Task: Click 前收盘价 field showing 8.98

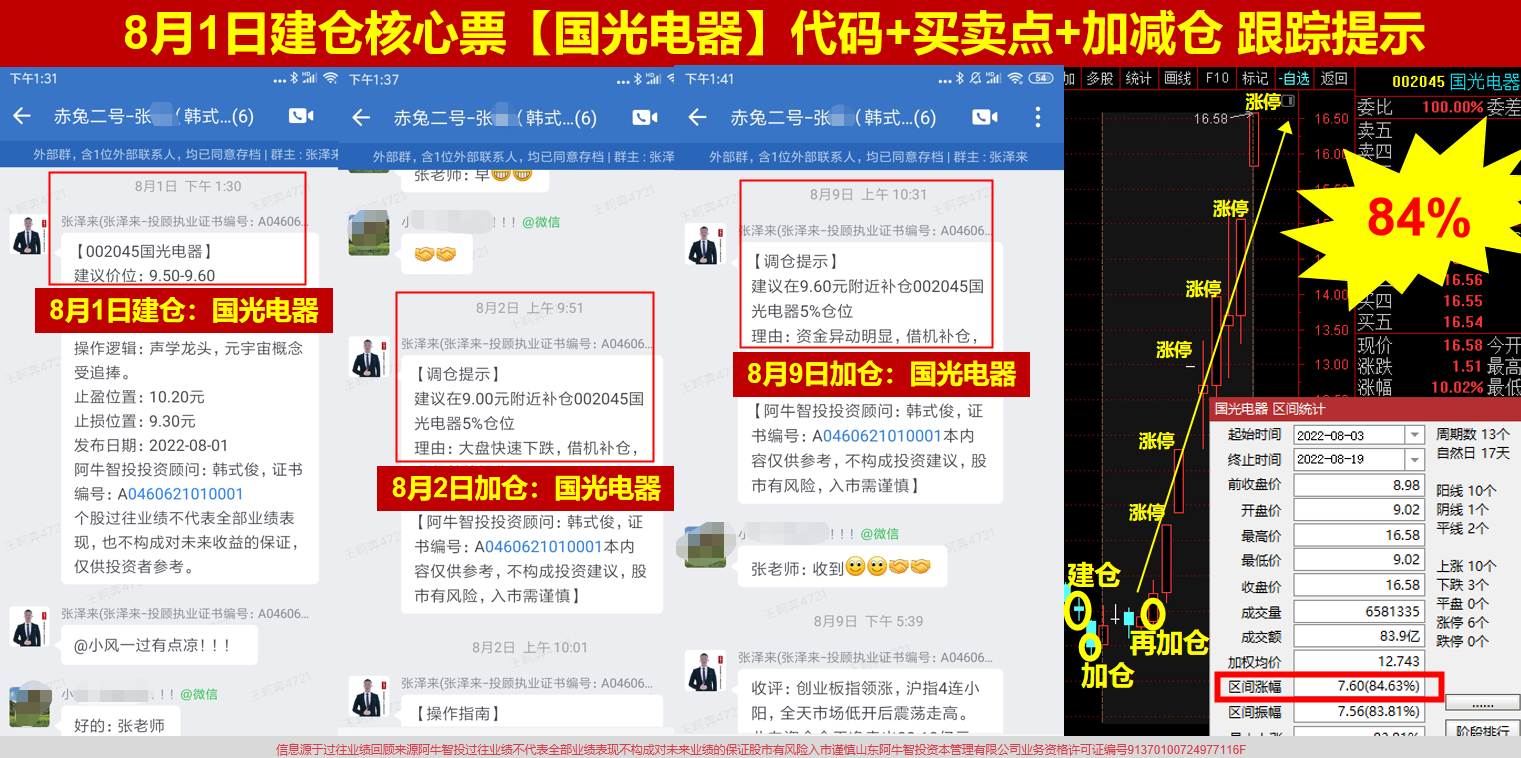Action: pos(1358,485)
